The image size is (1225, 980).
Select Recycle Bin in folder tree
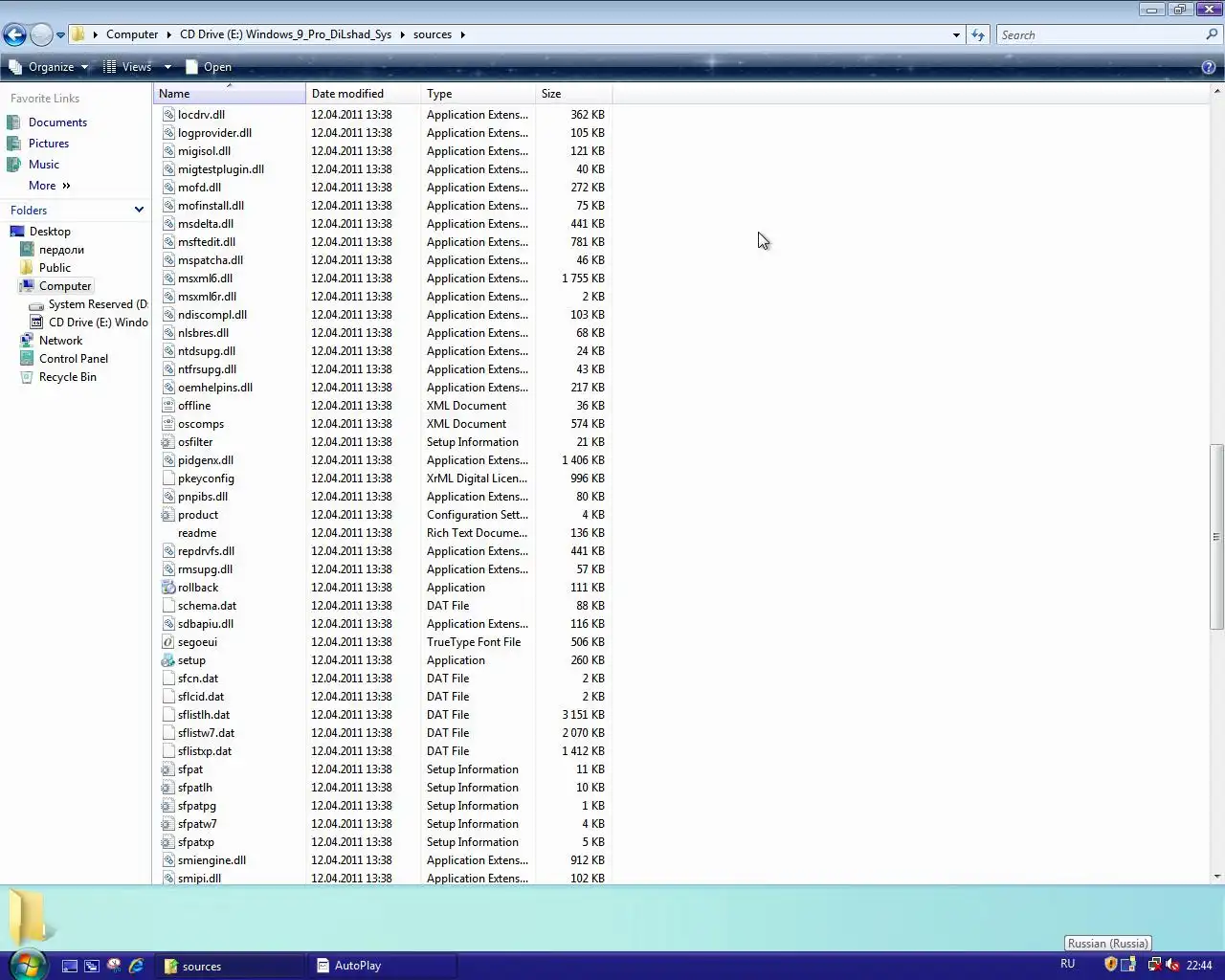click(67, 377)
